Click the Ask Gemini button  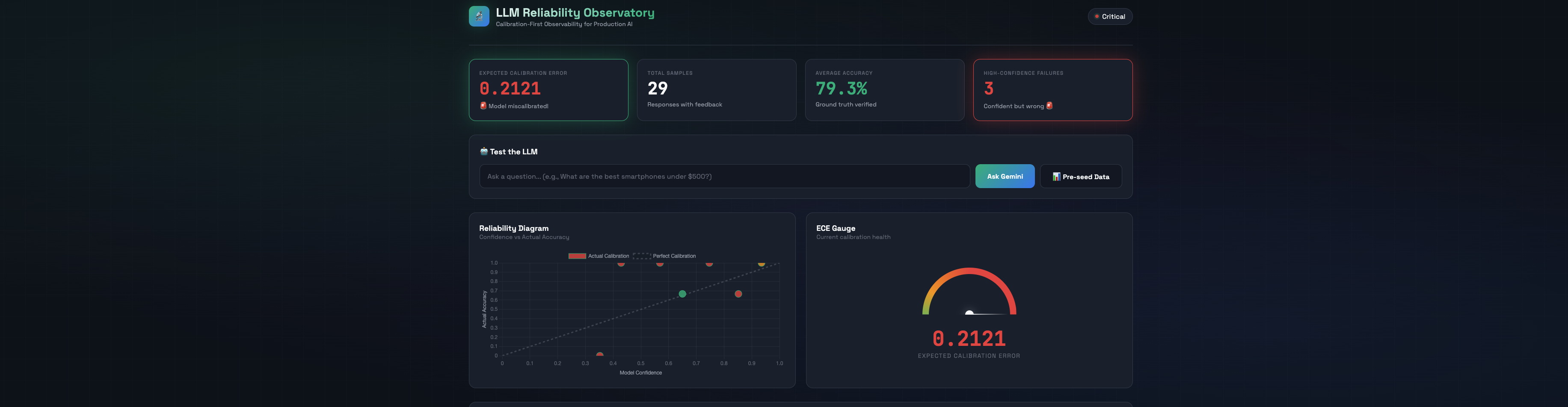pos(1005,177)
